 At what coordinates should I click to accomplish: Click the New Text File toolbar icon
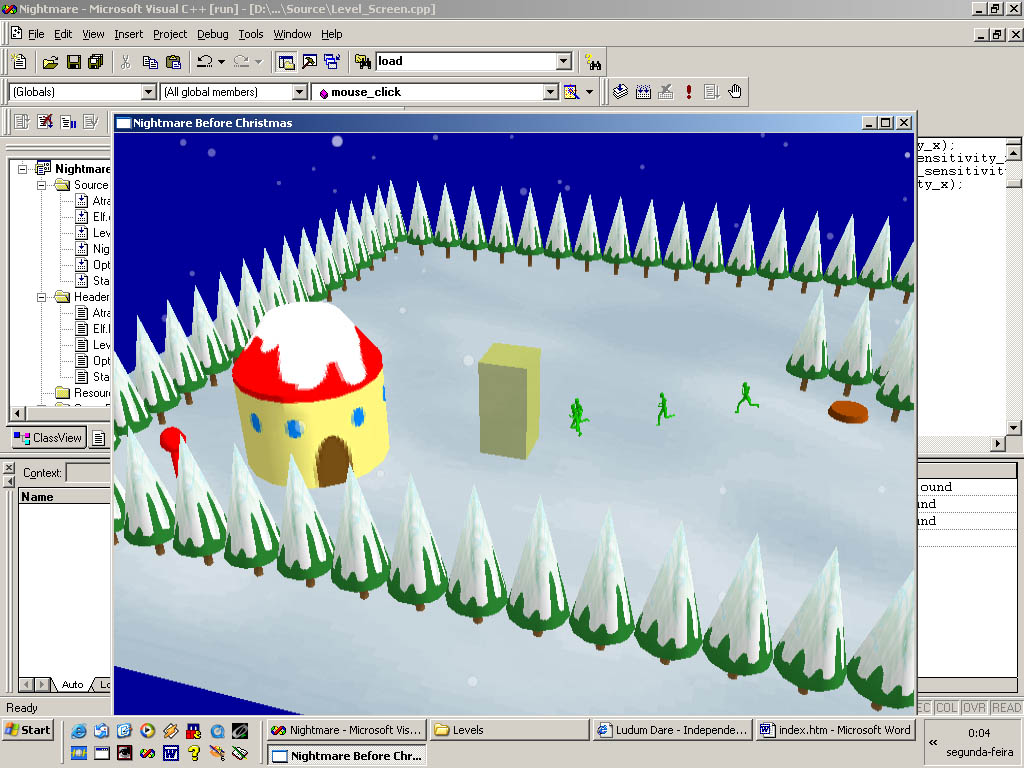click(19, 61)
